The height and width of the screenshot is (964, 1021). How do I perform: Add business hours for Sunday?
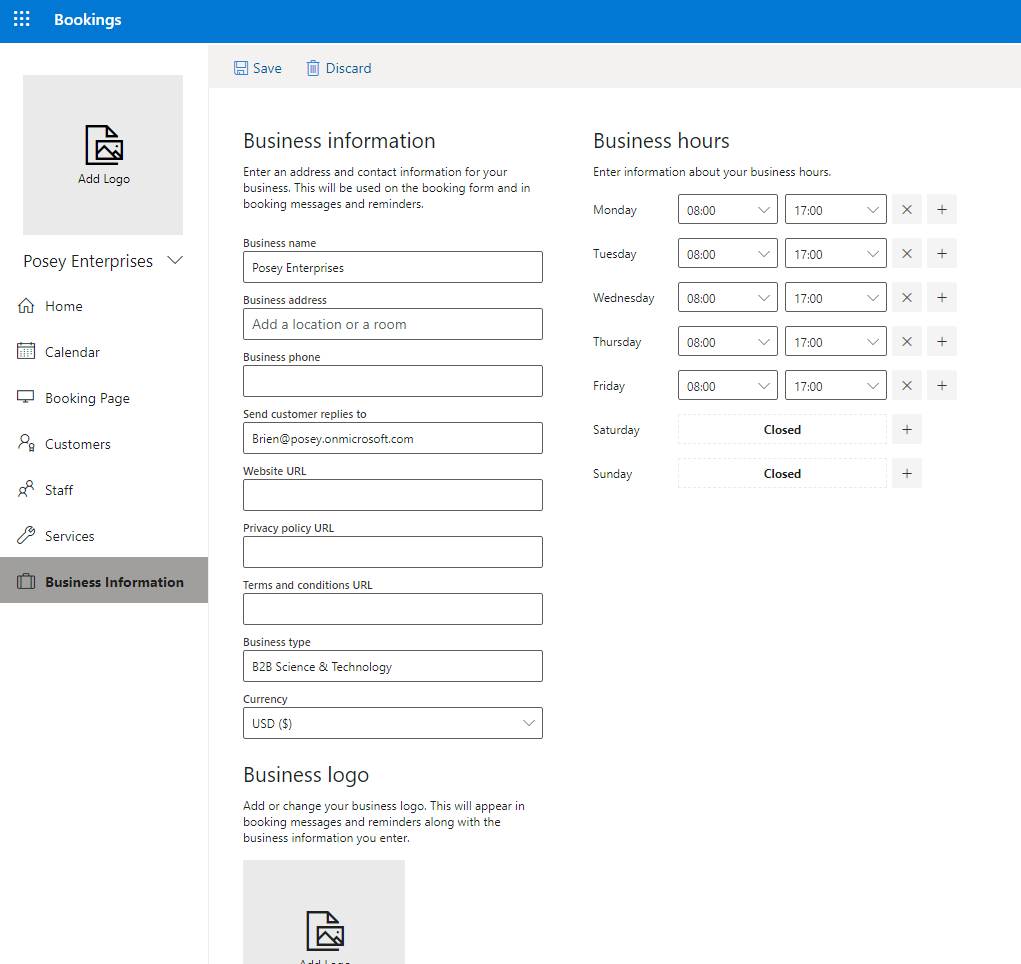tap(906, 474)
